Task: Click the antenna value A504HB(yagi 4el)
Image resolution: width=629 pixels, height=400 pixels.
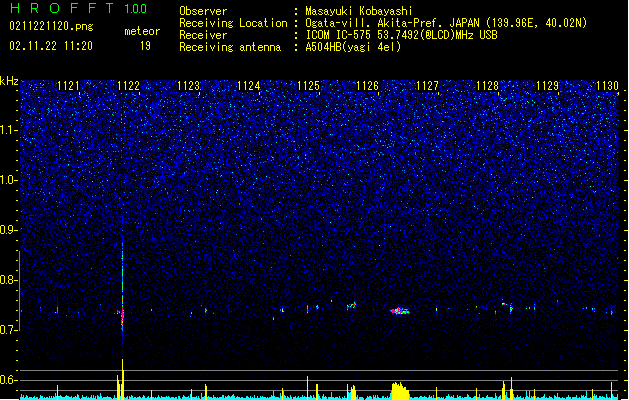Action: (x=353, y=47)
